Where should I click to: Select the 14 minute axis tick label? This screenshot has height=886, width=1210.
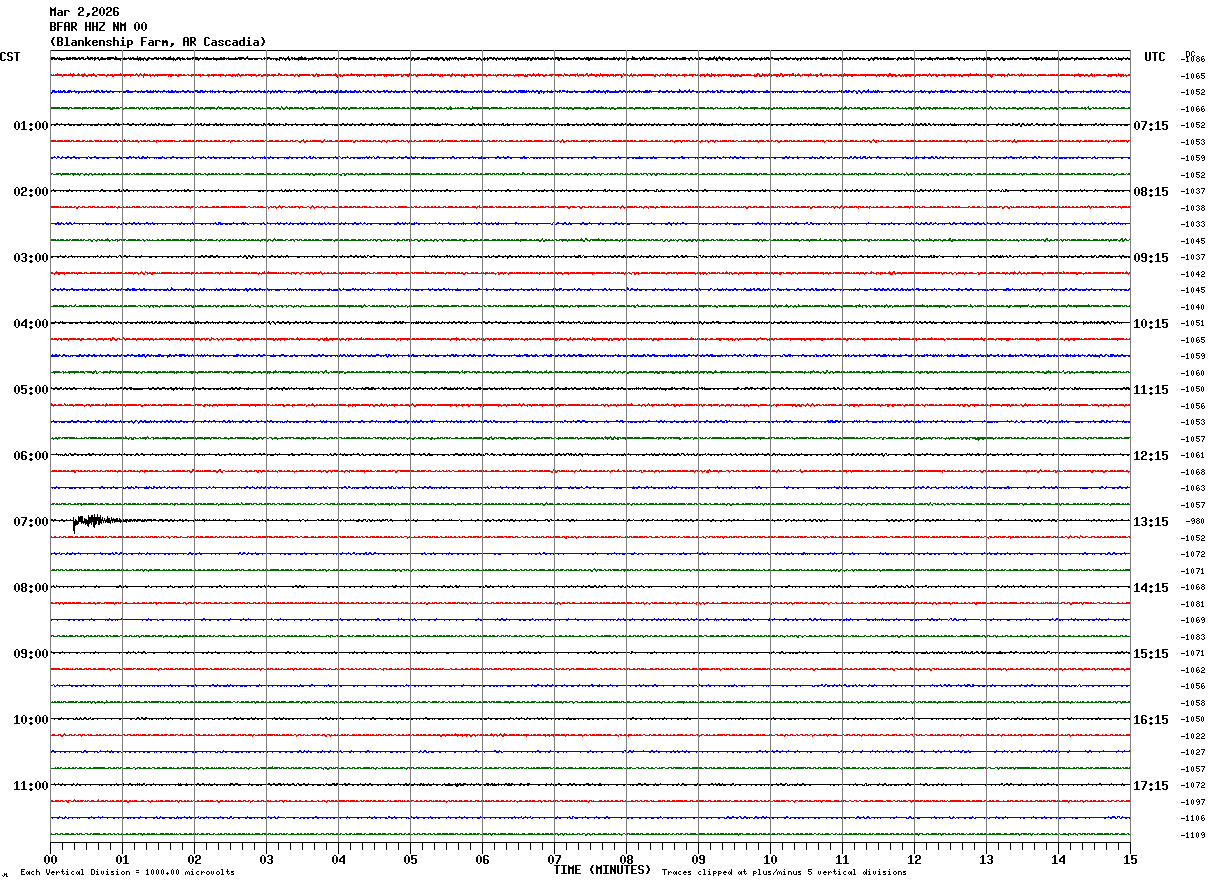tap(1058, 859)
